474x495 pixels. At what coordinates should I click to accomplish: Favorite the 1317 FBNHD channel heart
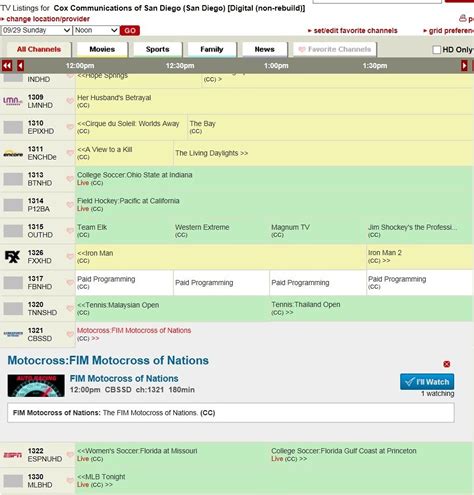click(70, 282)
